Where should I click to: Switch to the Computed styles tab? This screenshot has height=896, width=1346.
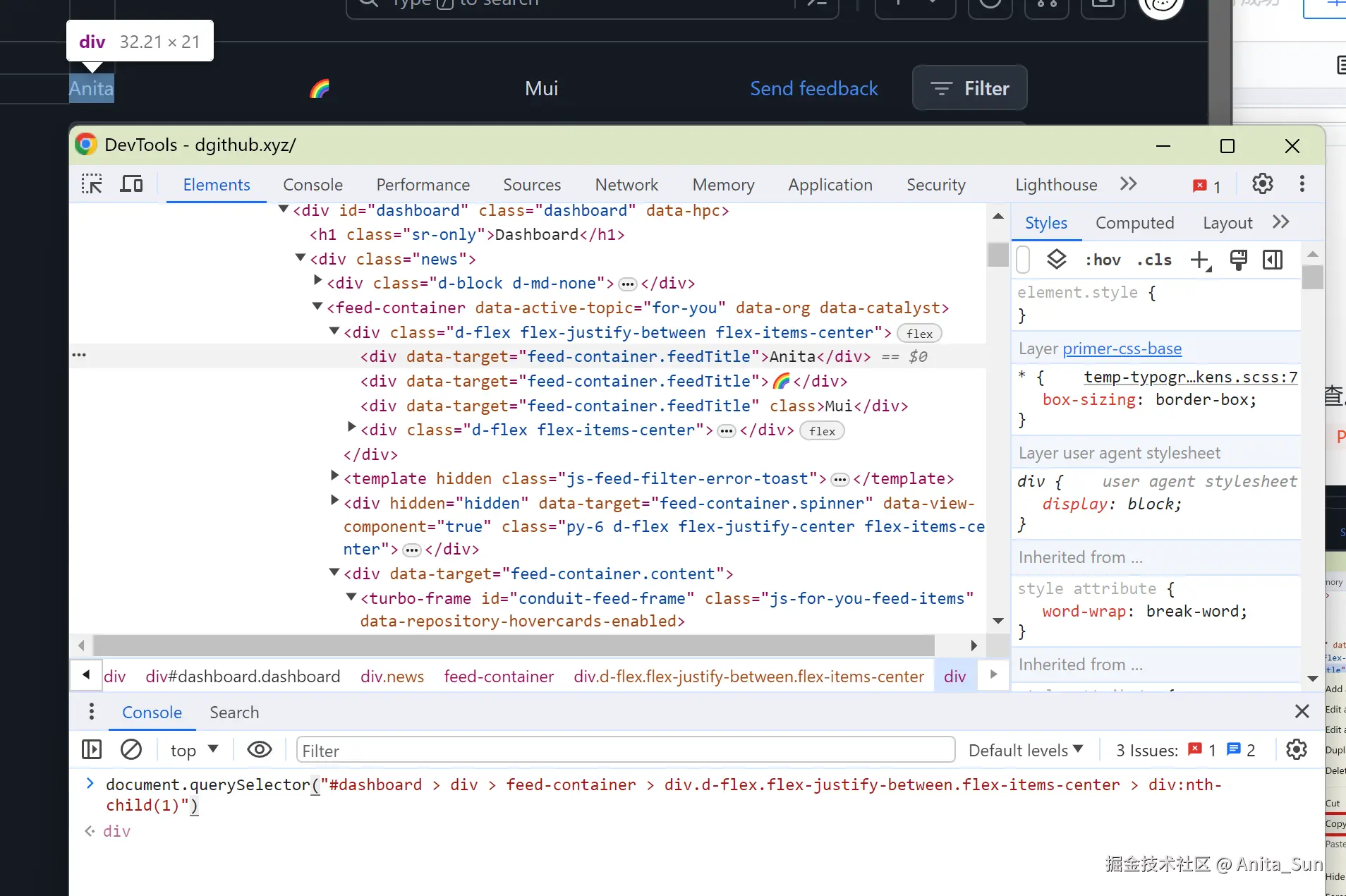1134,223
